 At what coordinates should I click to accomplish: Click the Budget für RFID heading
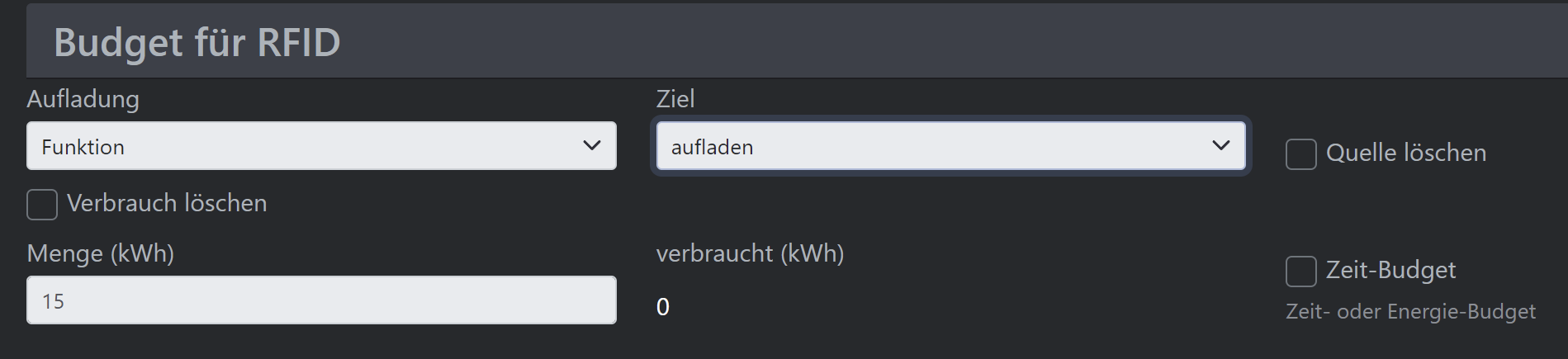coord(197,43)
